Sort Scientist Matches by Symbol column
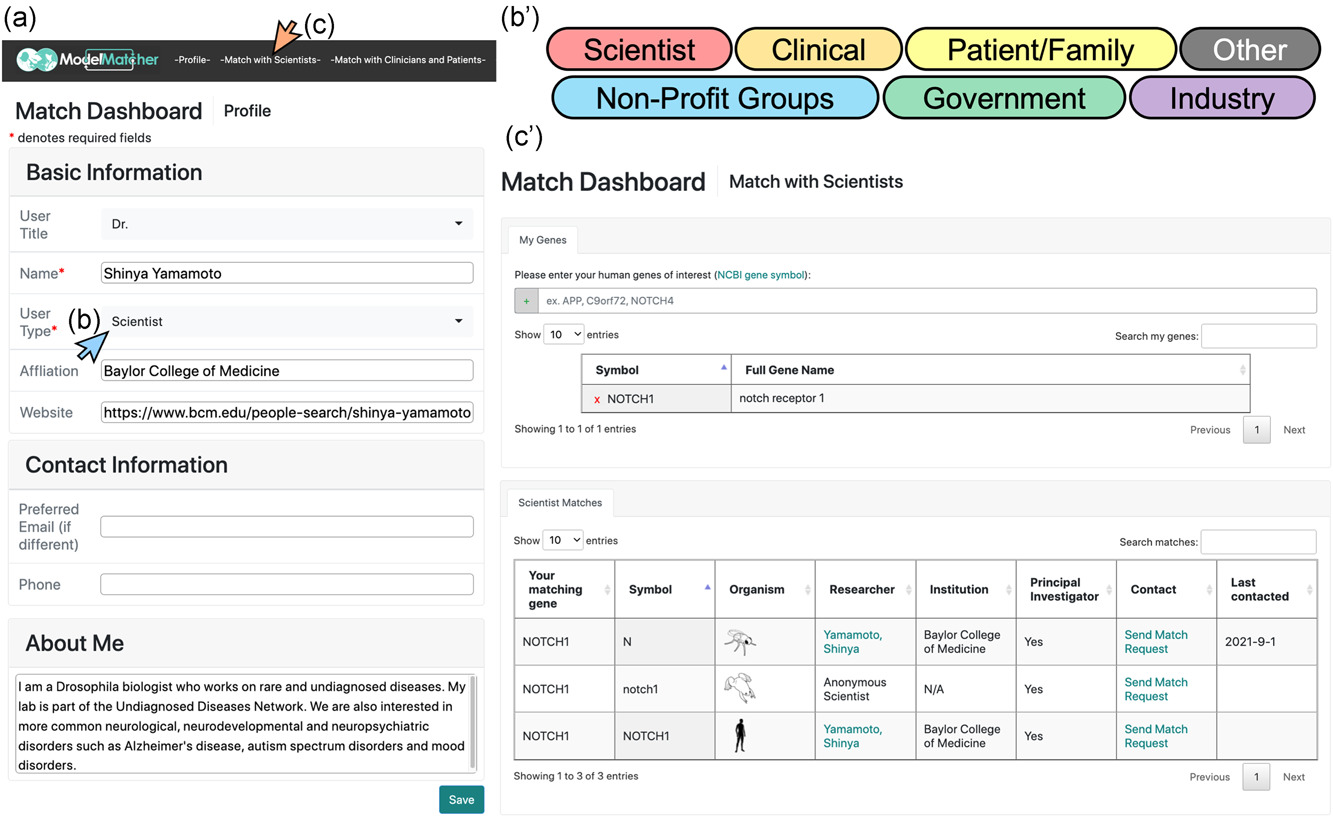 click(x=665, y=589)
